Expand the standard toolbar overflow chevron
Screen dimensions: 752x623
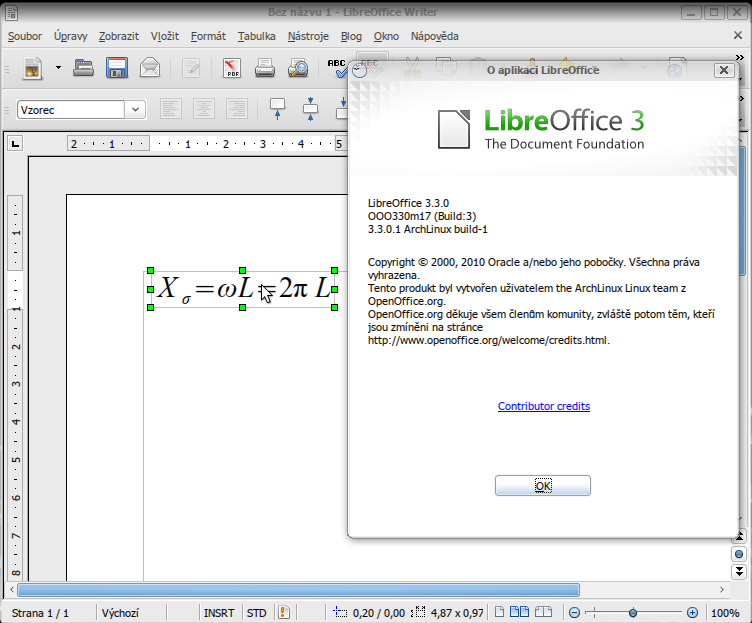click(x=740, y=58)
